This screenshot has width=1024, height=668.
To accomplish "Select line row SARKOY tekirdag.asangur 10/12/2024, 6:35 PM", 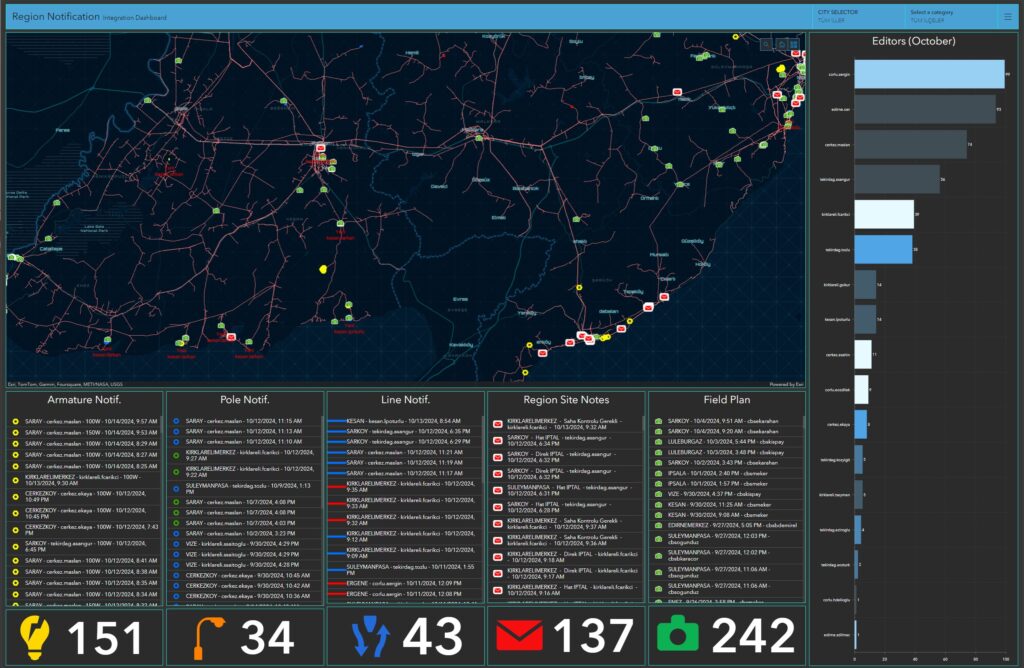I will (x=405, y=431).
